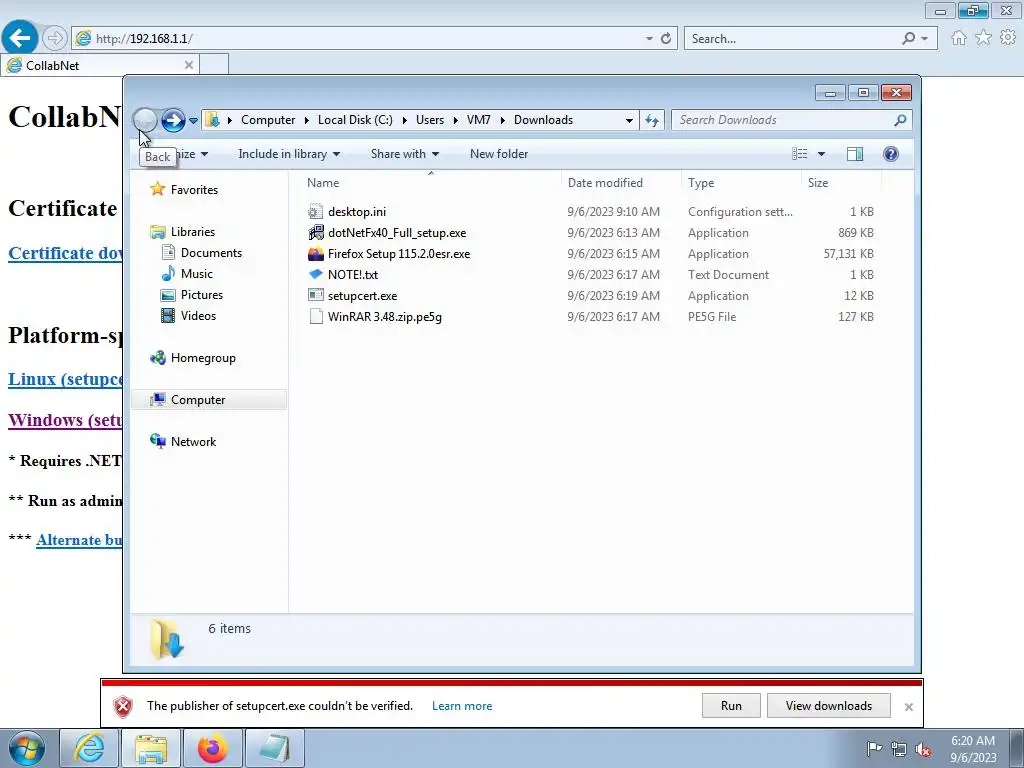This screenshot has height=768, width=1024.
Task: Open the Learn more link
Action: point(462,706)
